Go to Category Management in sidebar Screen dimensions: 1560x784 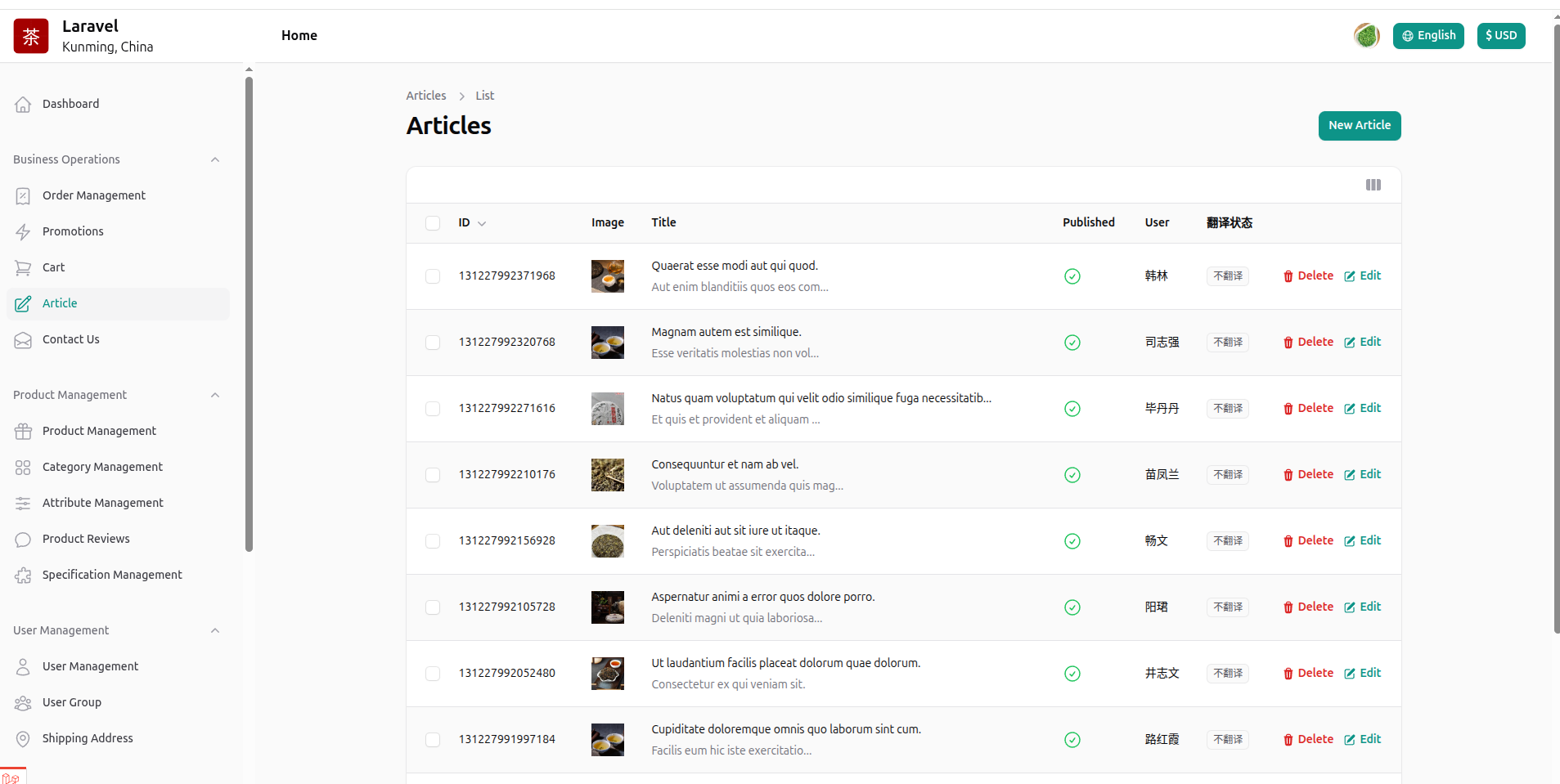click(x=102, y=467)
